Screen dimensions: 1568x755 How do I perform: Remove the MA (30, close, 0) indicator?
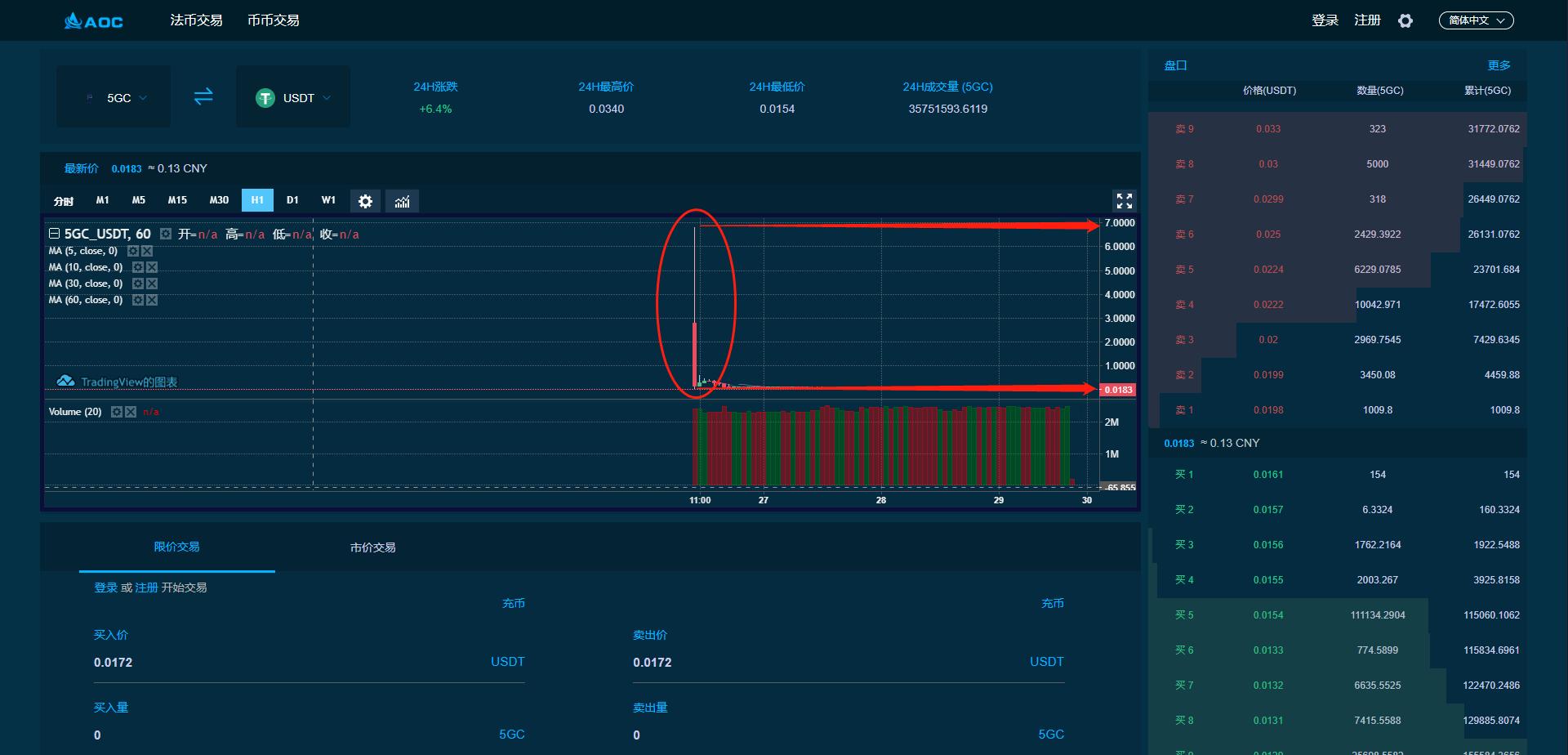152,284
